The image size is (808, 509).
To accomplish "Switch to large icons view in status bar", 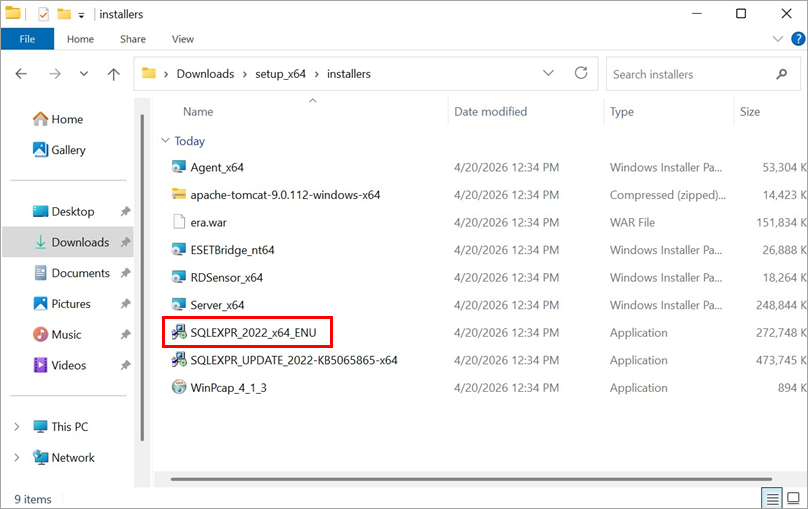I will pos(794,498).
